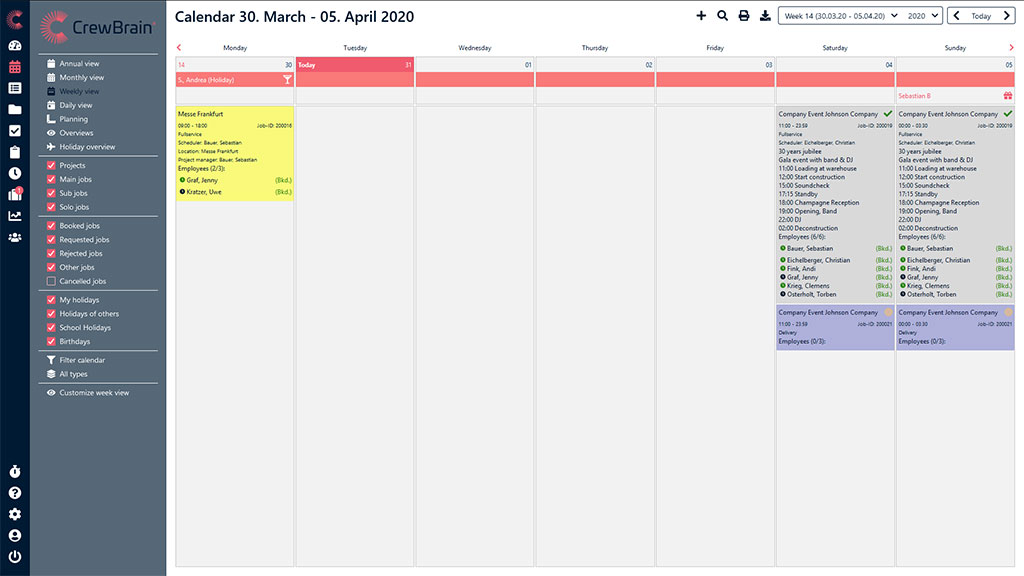Disable the Birthdays checkbox
The image size is (1024, 576).
tap(51, 342)
